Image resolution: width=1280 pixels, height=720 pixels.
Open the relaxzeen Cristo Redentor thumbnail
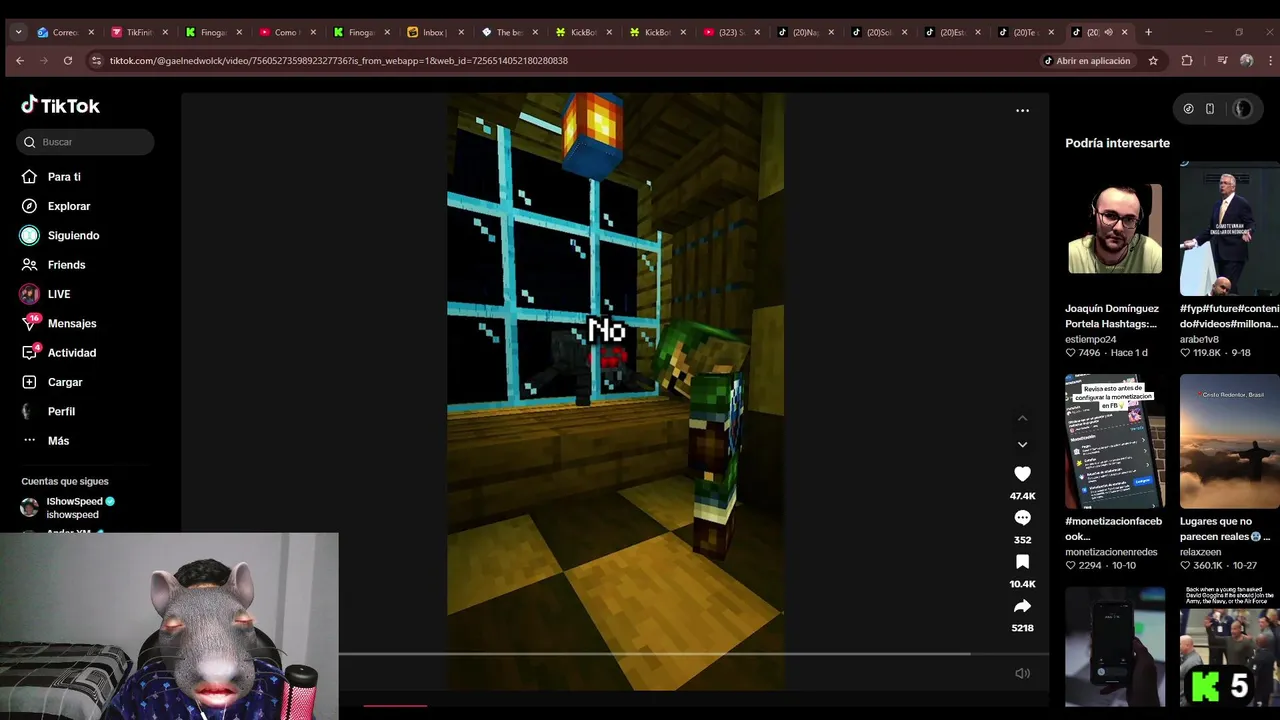[1229, 441]
